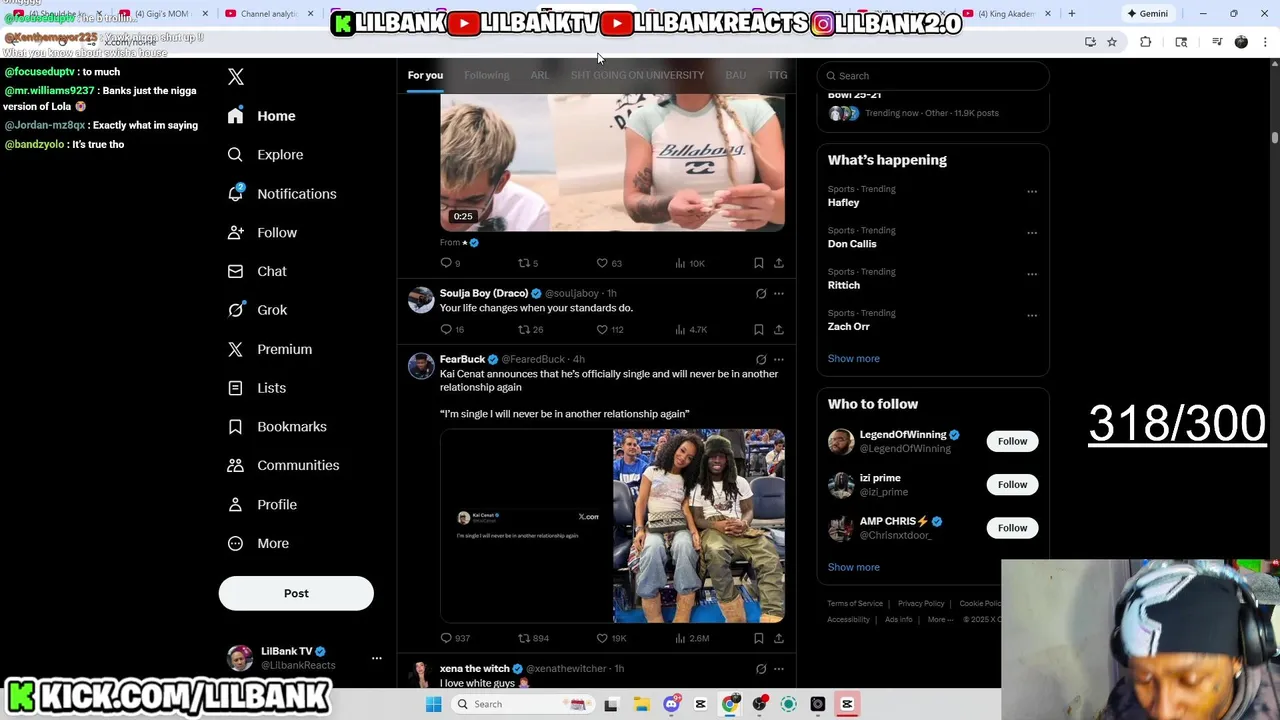Open more menu on xena the witch post
The image size is (1280, 720).
pyautogui.click(x=779, y=669)
